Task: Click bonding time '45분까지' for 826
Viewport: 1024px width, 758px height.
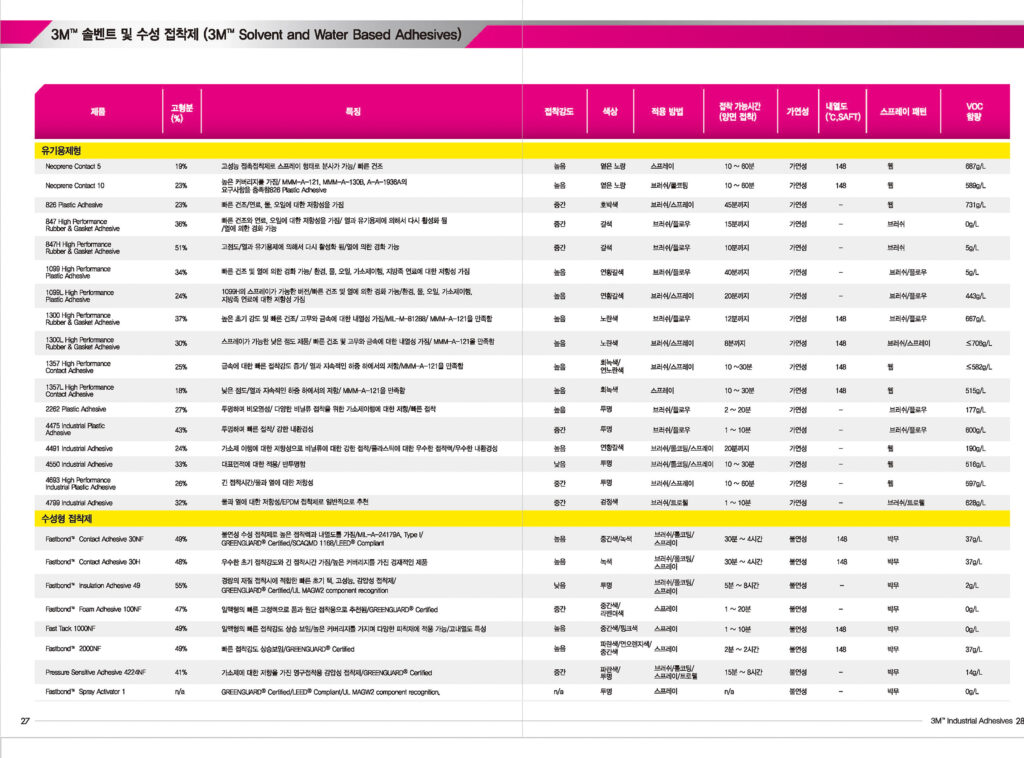Action: pos(737,205)
